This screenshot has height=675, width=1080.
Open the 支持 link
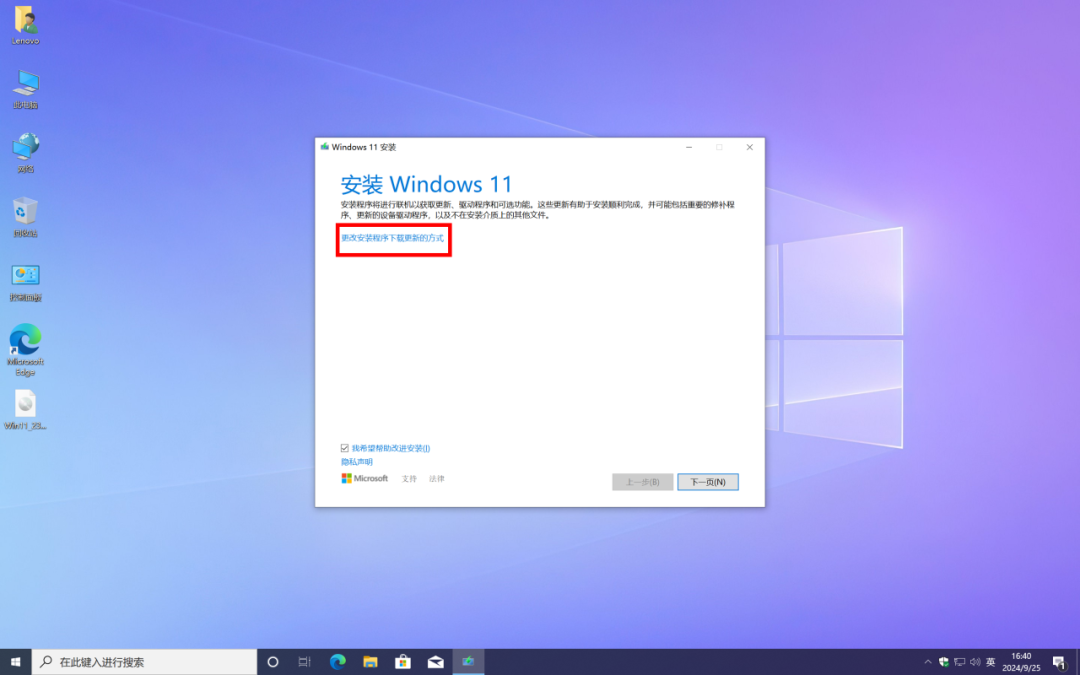pos(409,479)
